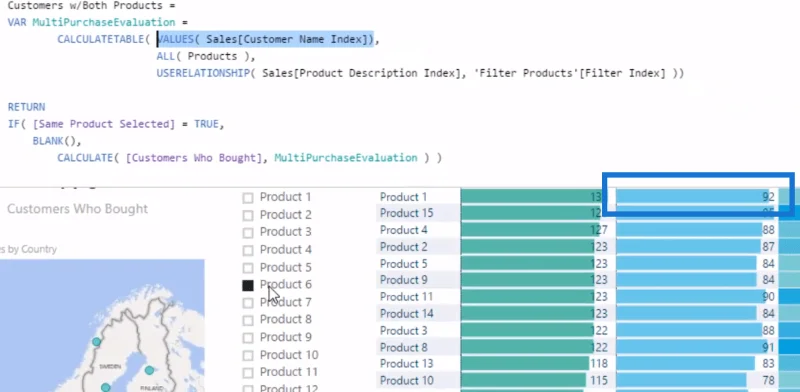Click the value 118 in the Product 13 row

pyautogui.click(x=598, y=364)
